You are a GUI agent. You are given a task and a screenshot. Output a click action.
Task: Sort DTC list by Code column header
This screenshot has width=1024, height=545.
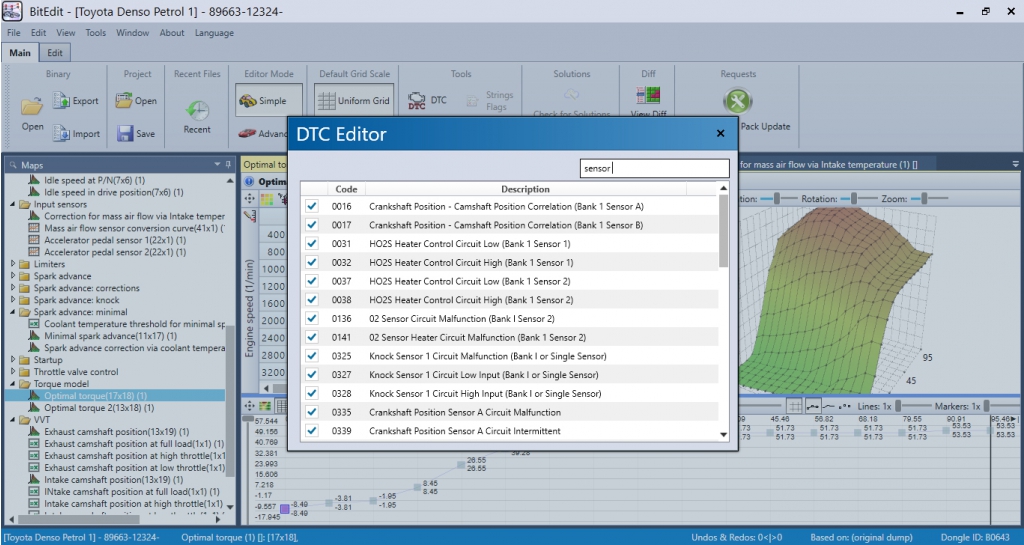(x=346, y=189)
